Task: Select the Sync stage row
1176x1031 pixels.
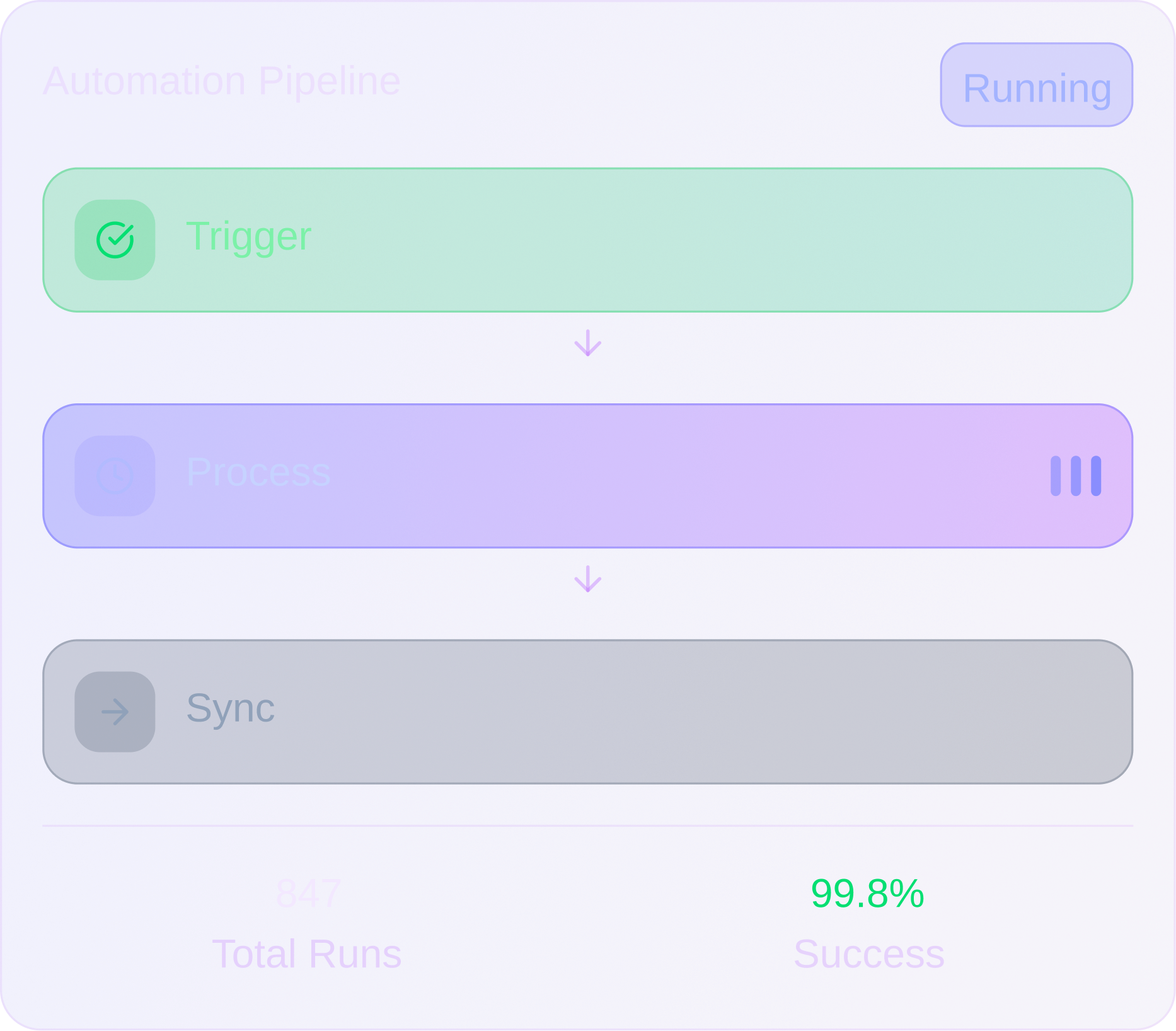Action: coord(586,711)
